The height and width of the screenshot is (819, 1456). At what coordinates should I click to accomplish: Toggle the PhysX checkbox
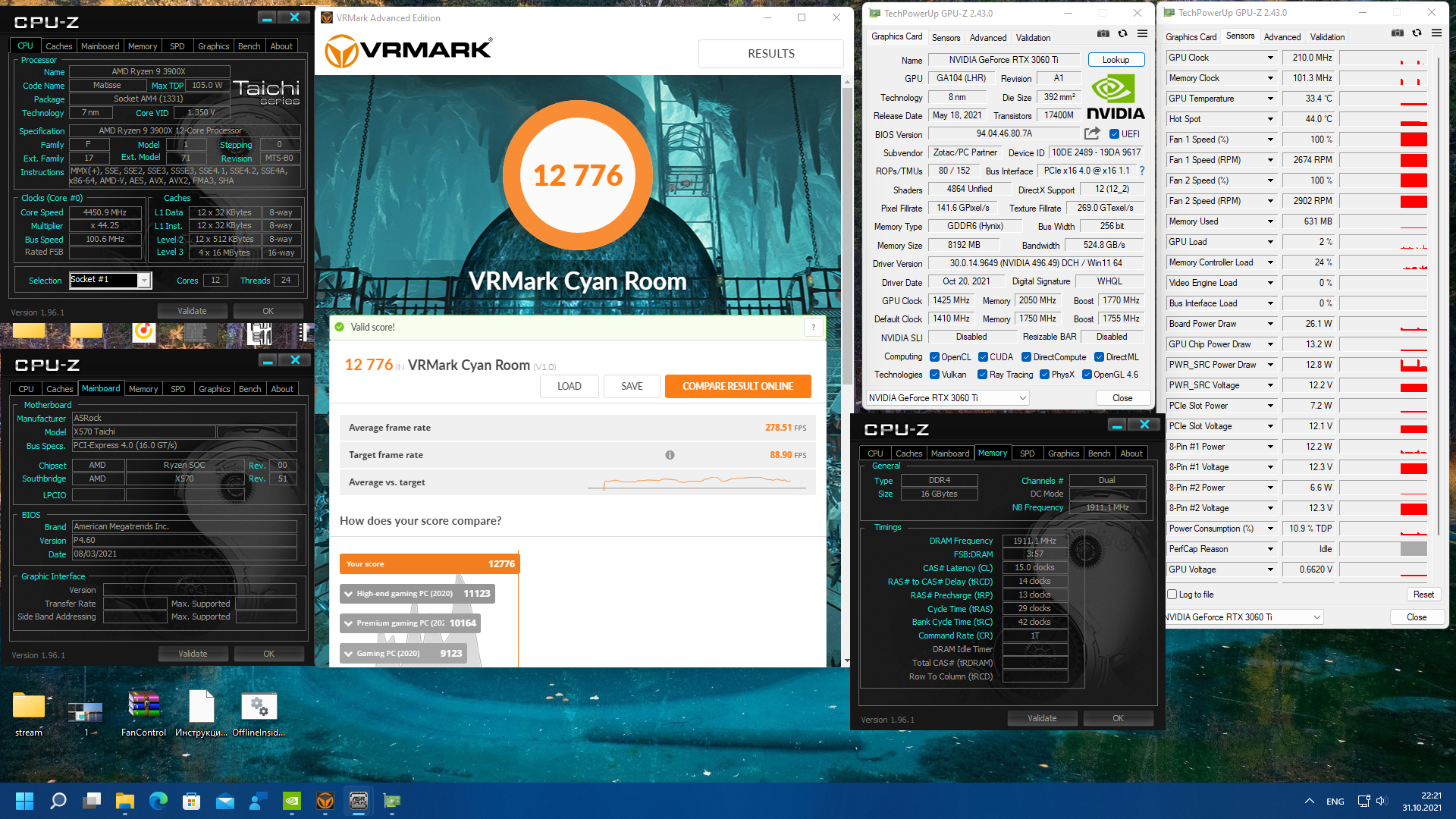pos(1045,375)
